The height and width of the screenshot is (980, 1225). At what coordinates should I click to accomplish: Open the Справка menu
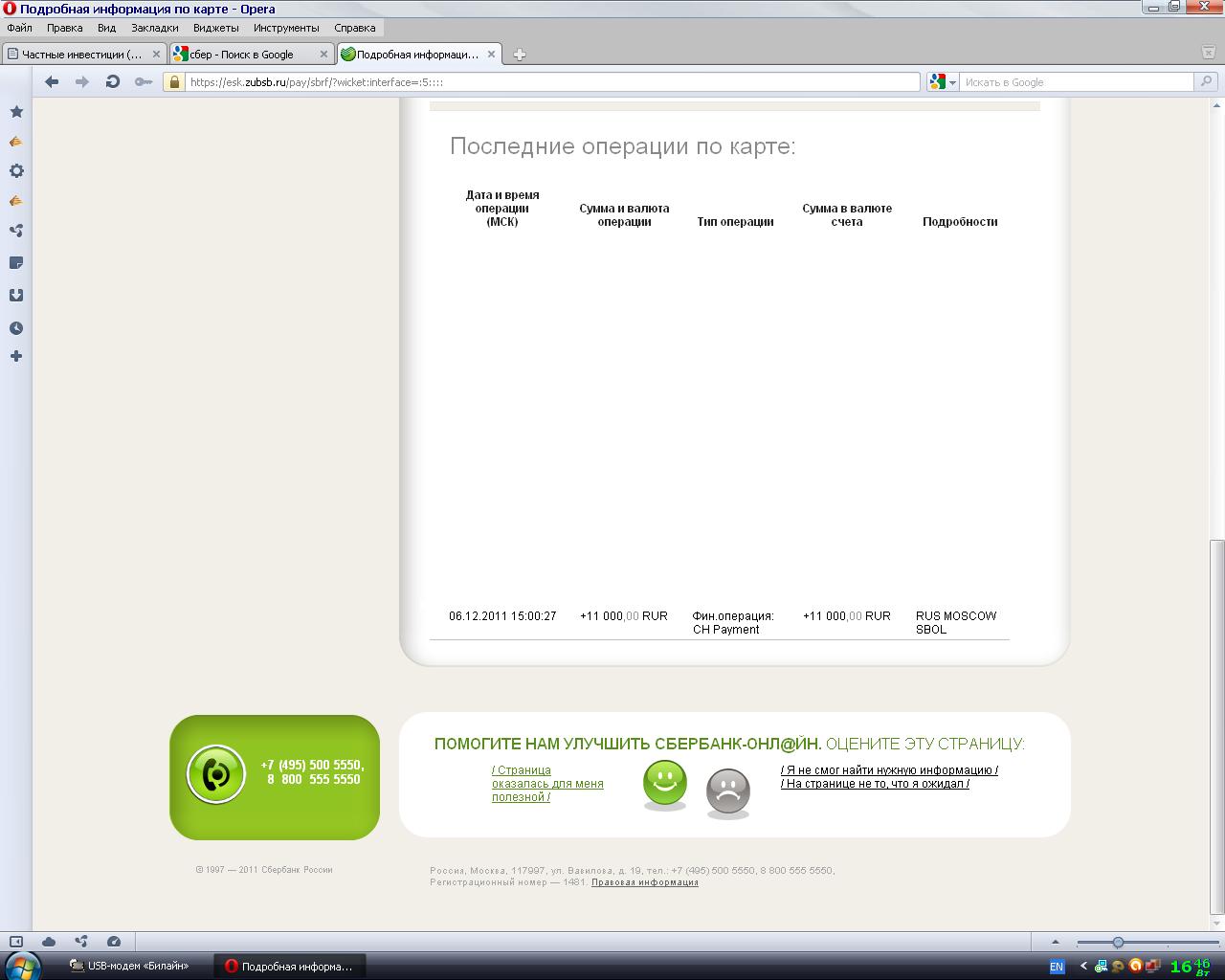pyautogui.click(x=354, y=28)
